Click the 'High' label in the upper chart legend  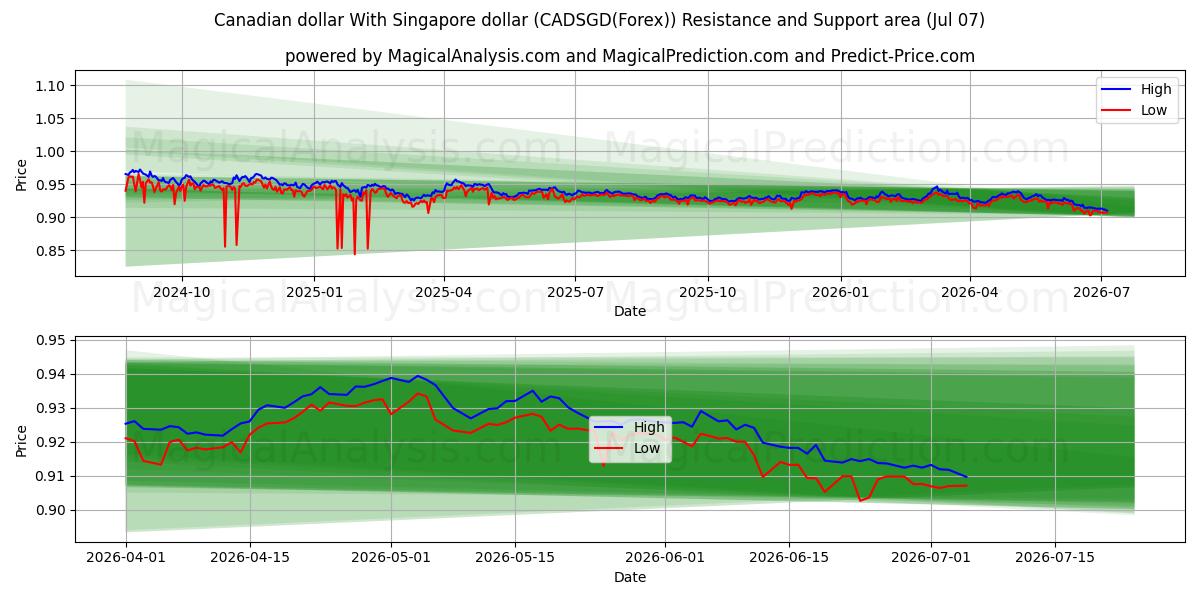pyautogui.click(x=1156, y=89)
